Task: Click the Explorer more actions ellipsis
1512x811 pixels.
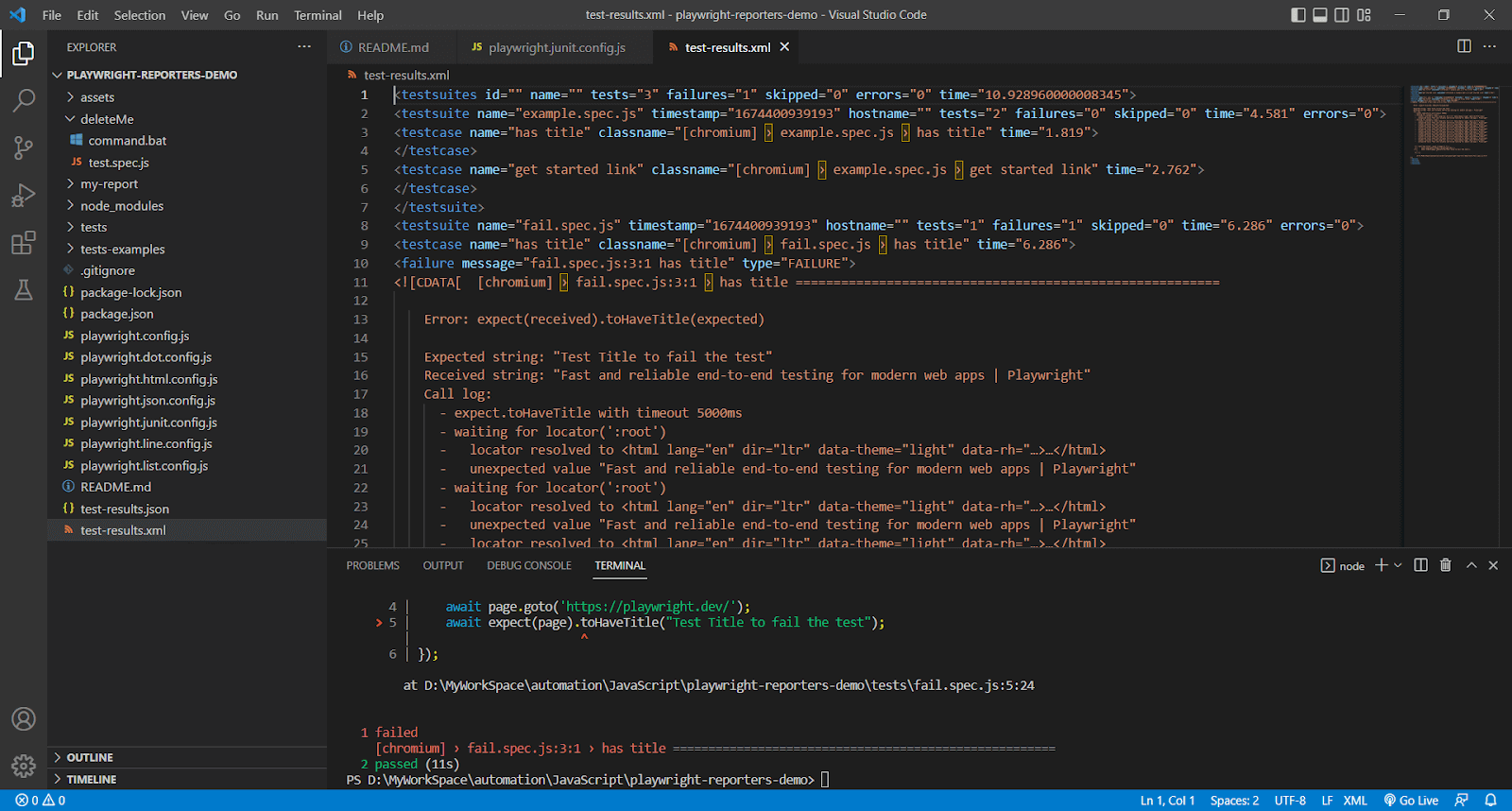Action: (x=304, y=46)
